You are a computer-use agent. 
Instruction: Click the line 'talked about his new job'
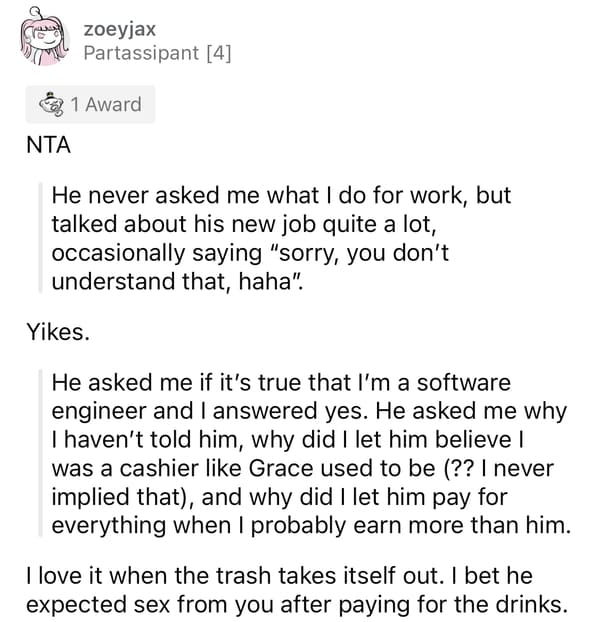[x=244, y=224]
